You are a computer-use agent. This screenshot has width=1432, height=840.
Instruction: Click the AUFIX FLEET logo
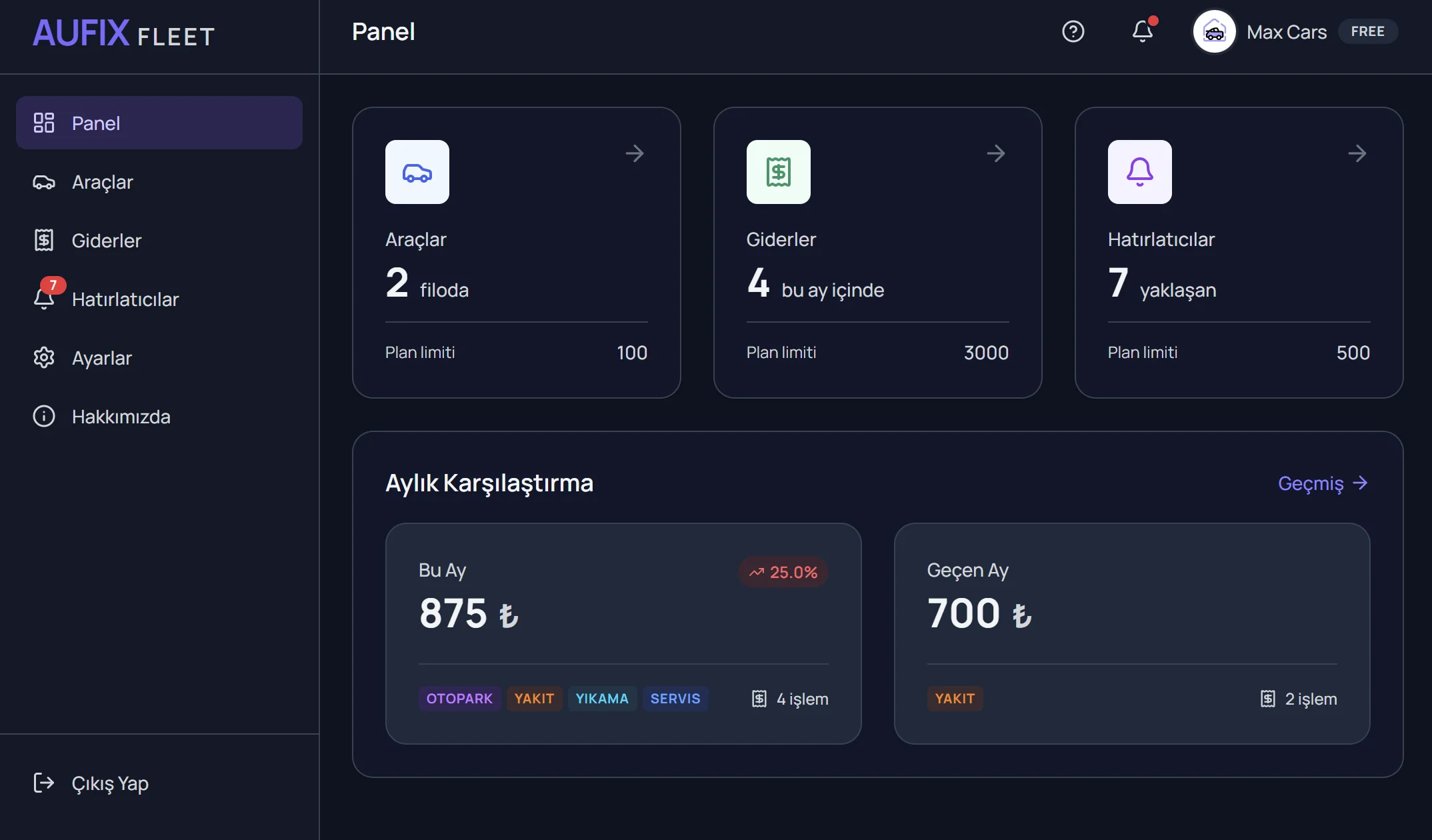click(x=124, y=33)
